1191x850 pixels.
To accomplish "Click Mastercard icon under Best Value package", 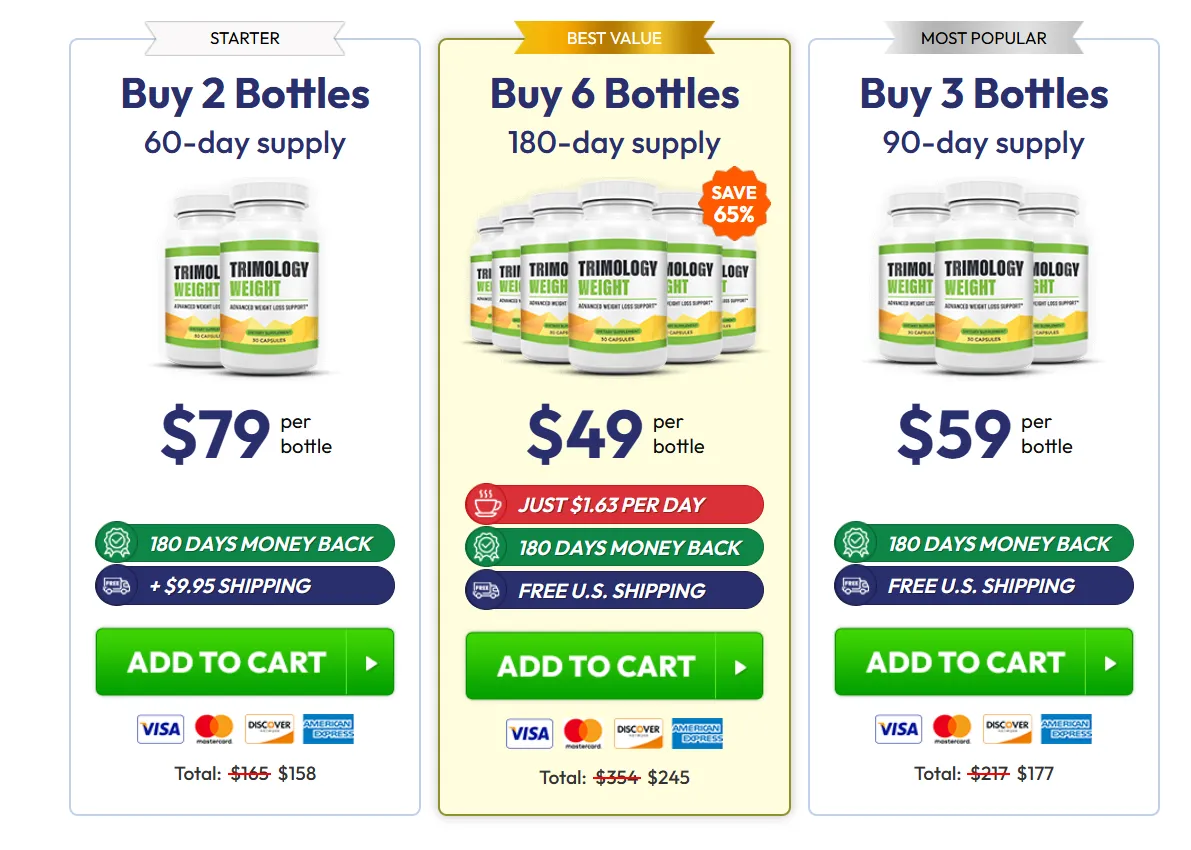I will coord(583,733).
